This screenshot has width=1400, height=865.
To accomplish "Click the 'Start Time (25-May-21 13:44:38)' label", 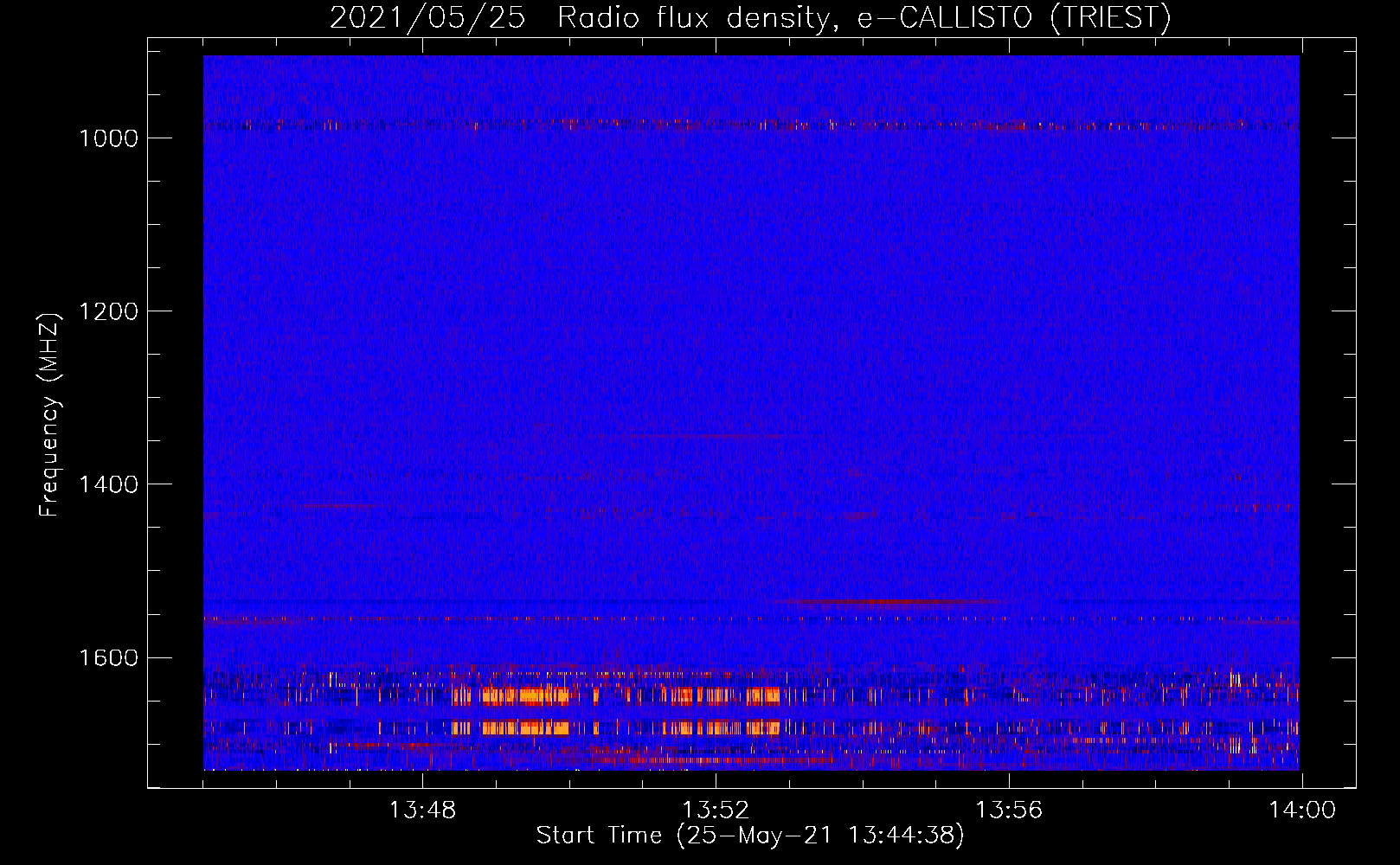I will click(750, 836).
